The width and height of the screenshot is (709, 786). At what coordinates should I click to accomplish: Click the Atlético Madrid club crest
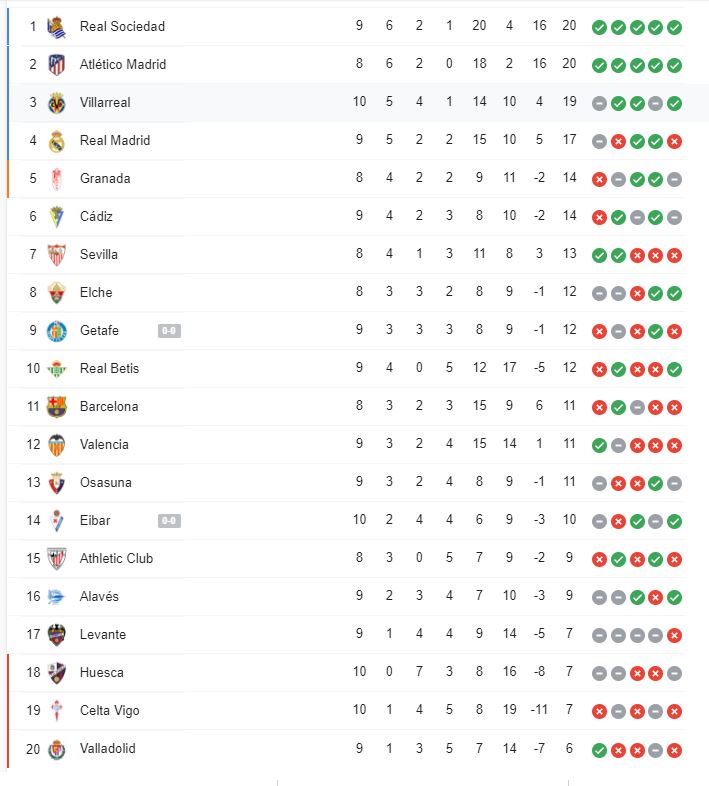[x=56, y=65]
